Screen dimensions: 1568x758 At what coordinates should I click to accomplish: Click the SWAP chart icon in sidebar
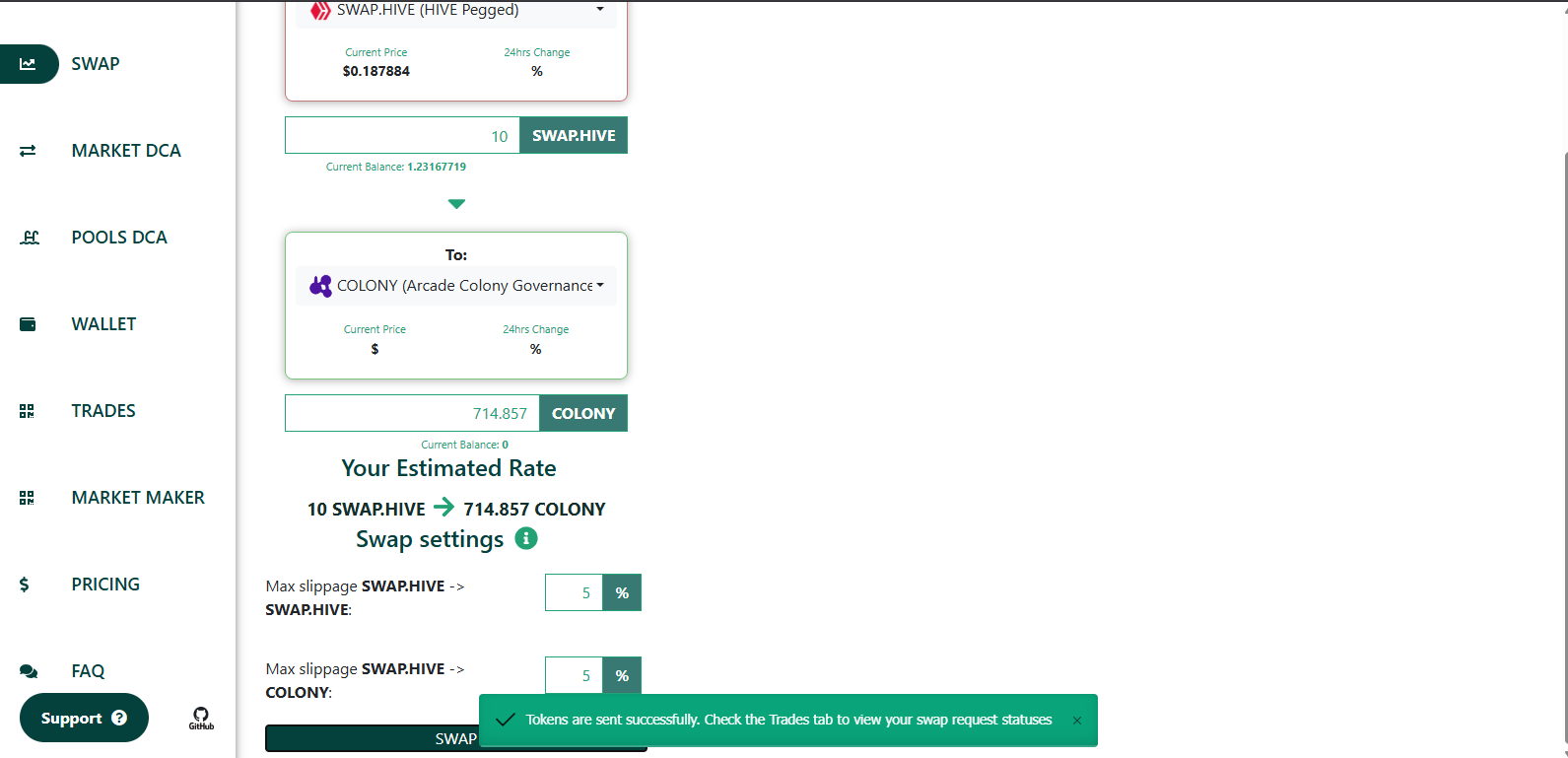coord(28,64)
